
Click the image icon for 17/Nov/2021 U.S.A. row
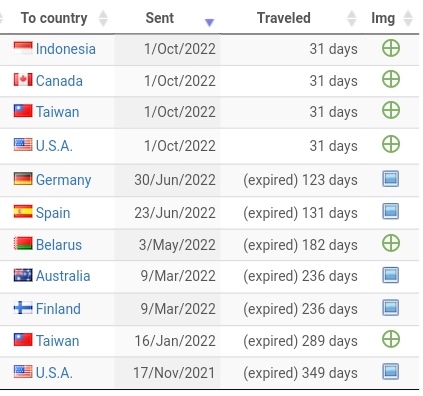point(390,371)
